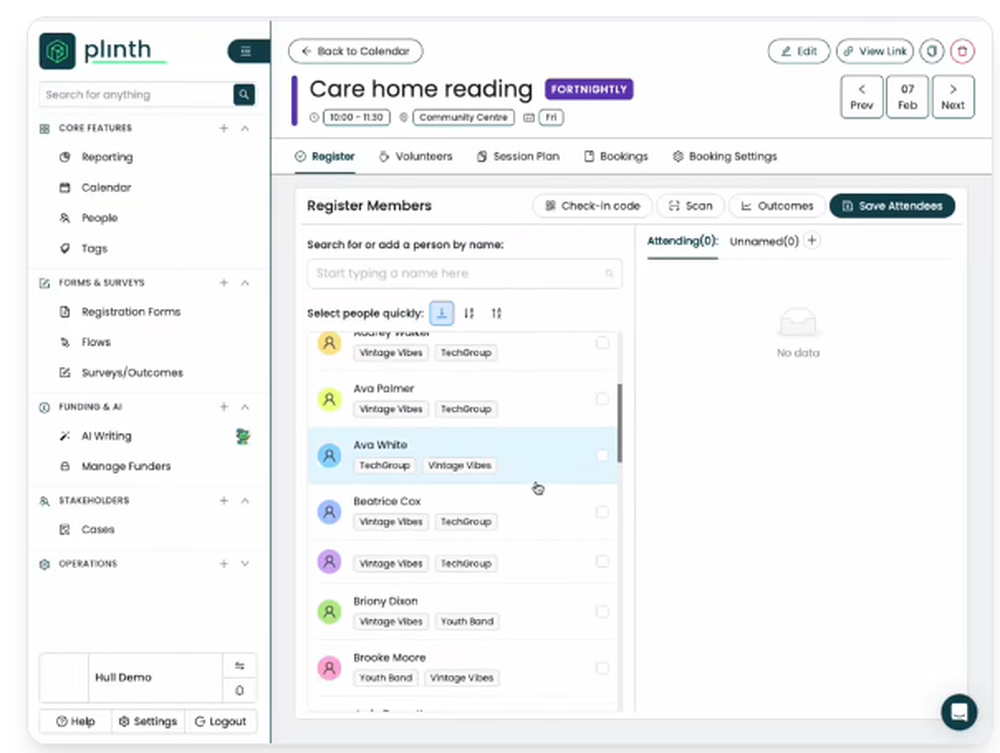Open the Help button
The image size is (1000, 753).
pyautogui.click(x=75, y=721)
